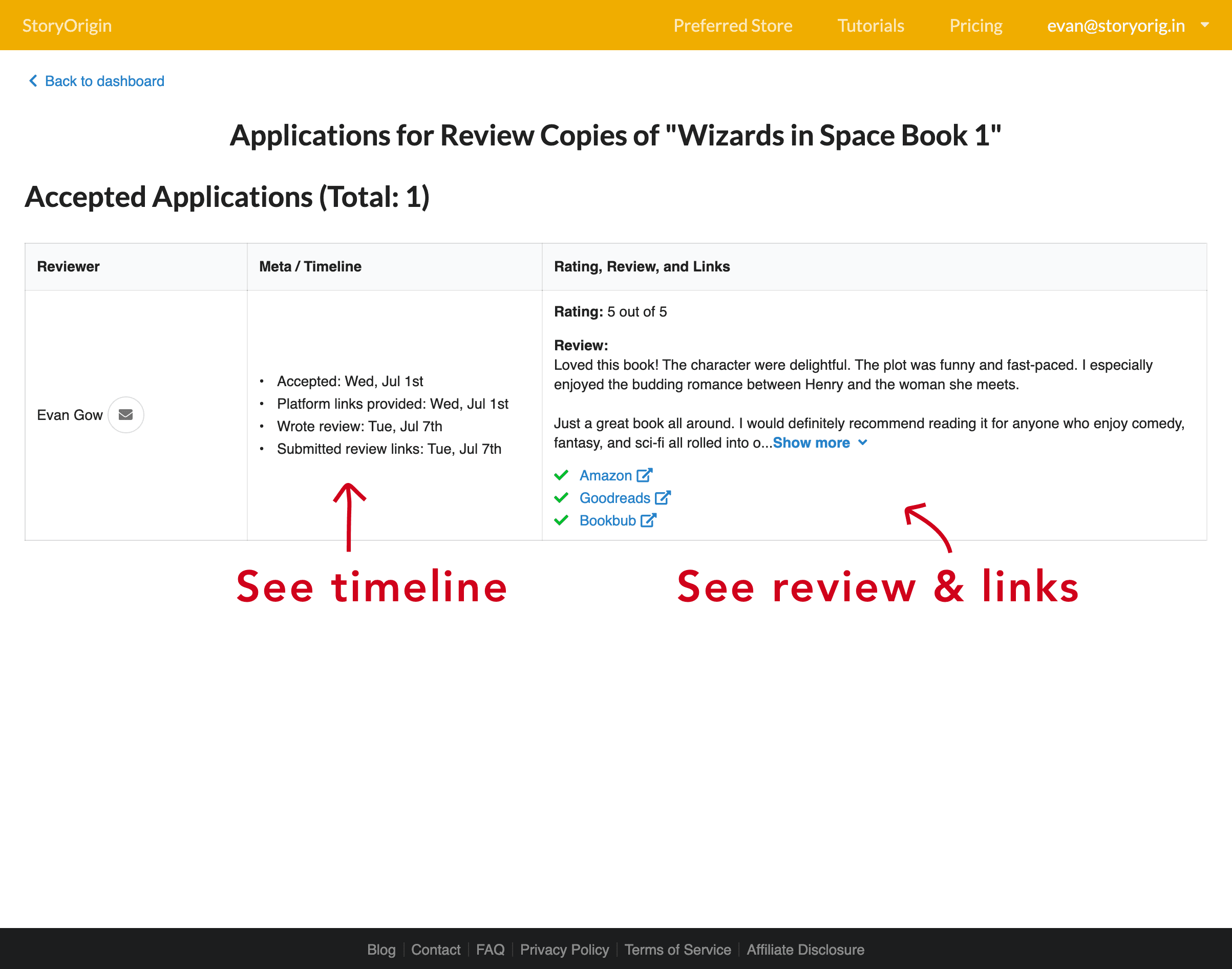Click the green checkmark beside Bookbub
1232x969 pixels.
click(561, 520)
